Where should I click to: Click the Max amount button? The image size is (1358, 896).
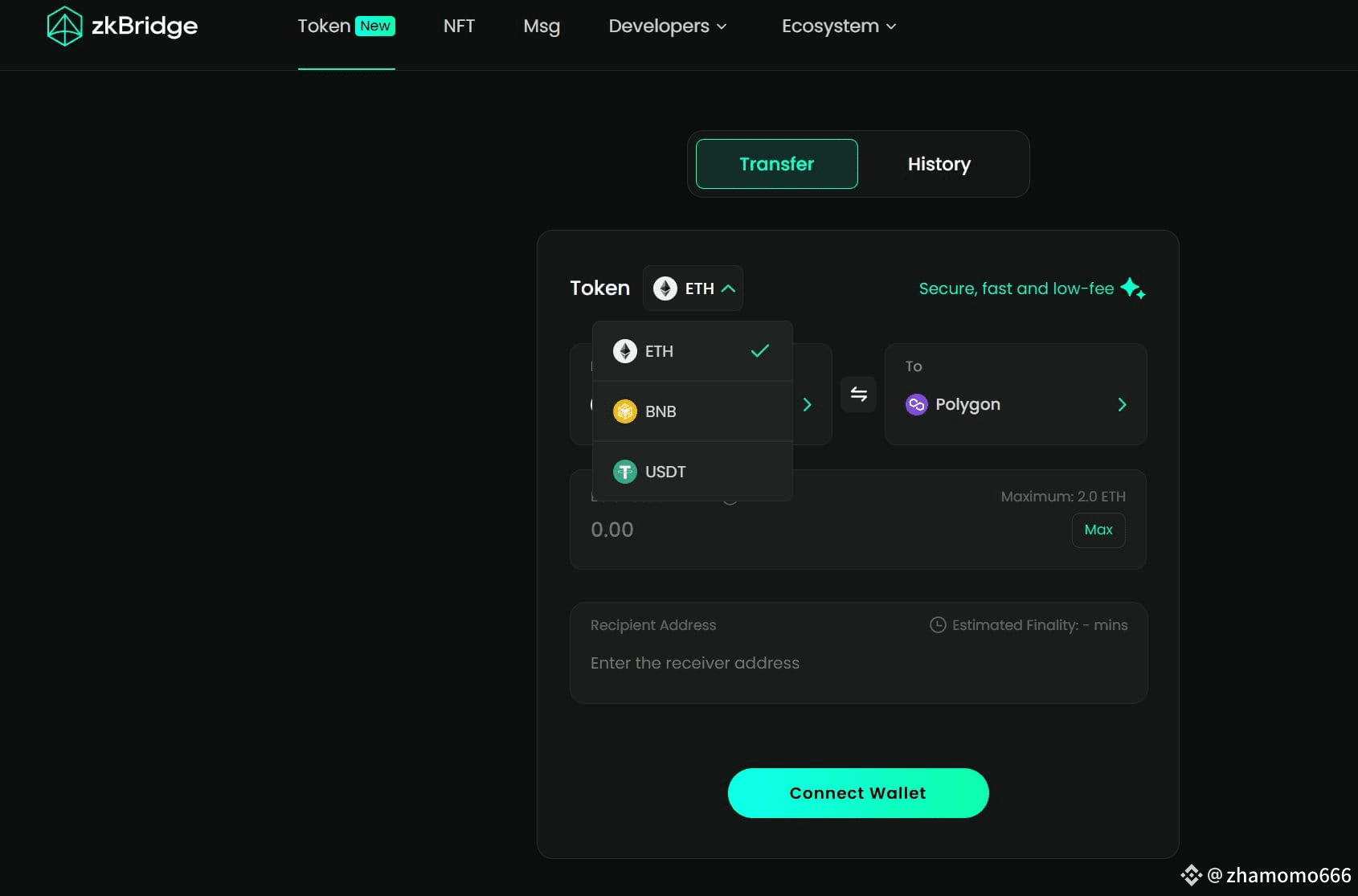1098,530
